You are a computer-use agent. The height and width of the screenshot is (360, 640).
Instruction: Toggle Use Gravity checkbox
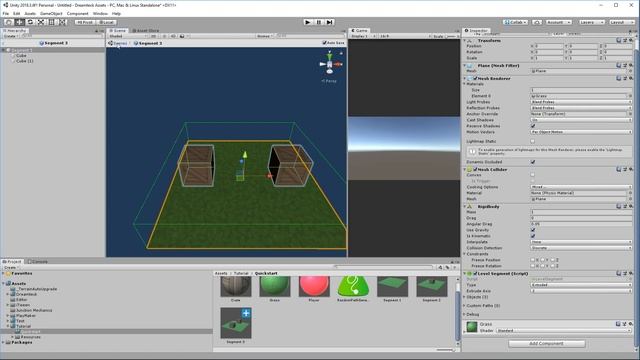pos(533,230)
